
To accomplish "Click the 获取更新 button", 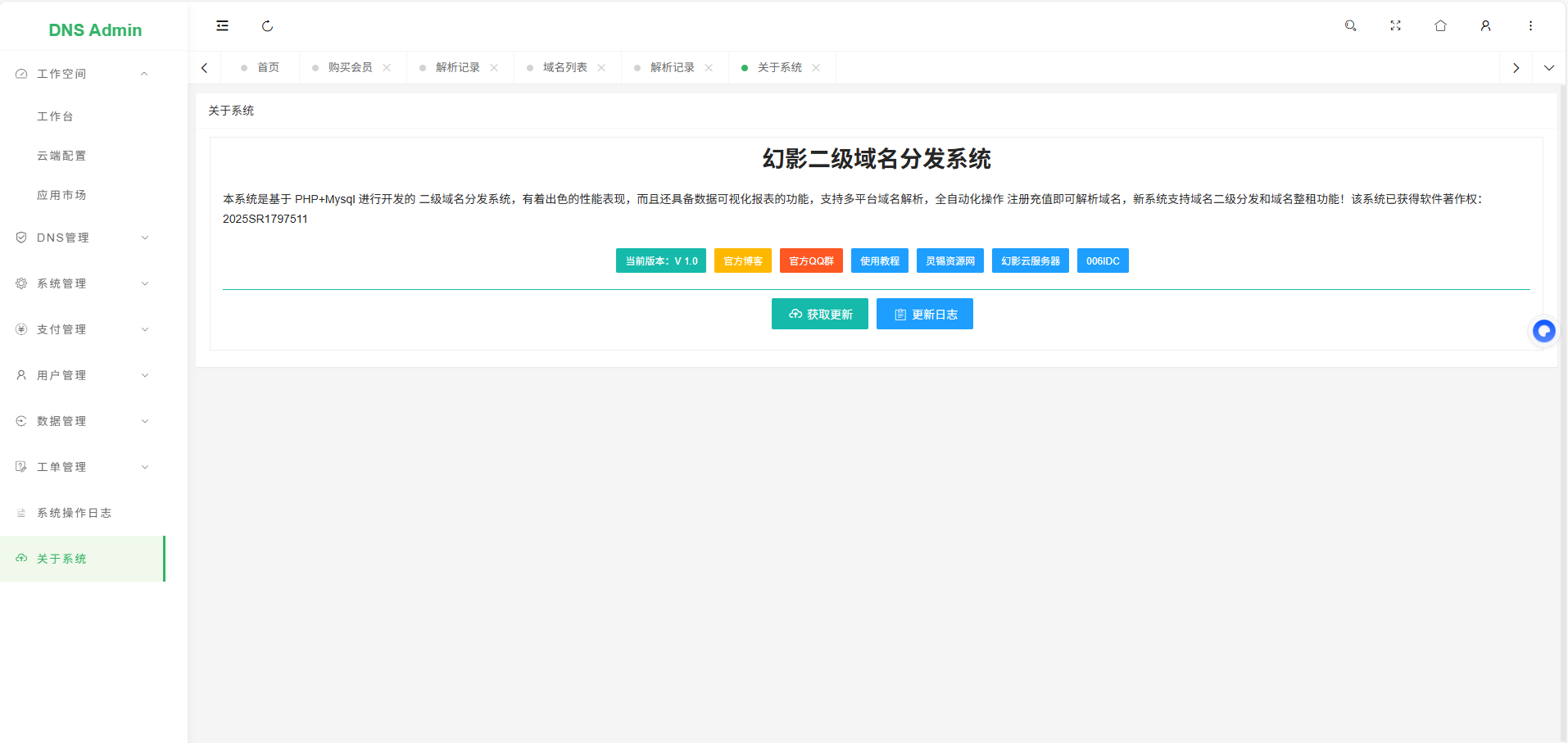I will pos(819,314).
